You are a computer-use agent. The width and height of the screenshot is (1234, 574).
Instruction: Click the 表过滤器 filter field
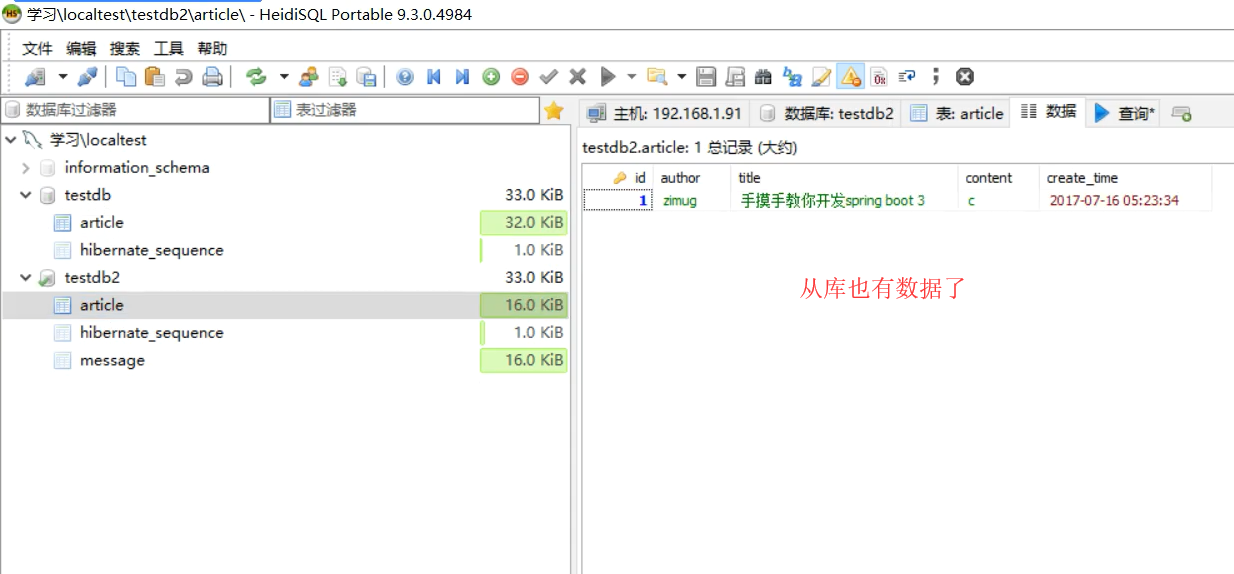click(x=405, y=110)
